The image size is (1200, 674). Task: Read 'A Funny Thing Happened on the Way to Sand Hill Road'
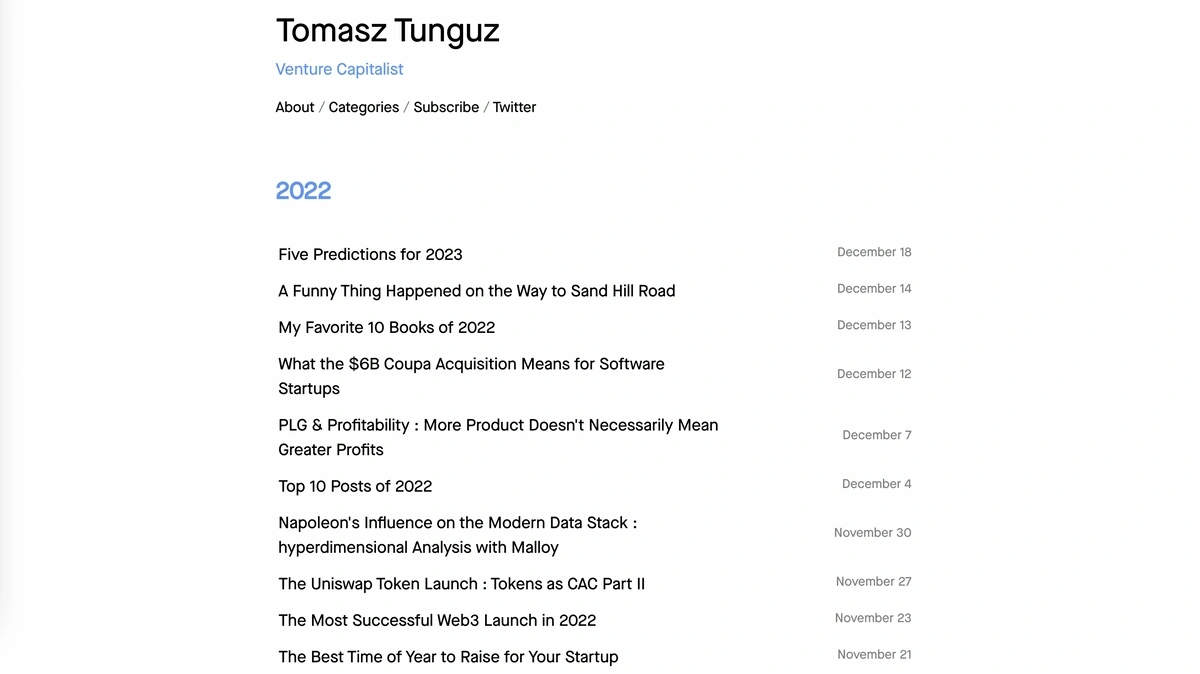point(477,291)
